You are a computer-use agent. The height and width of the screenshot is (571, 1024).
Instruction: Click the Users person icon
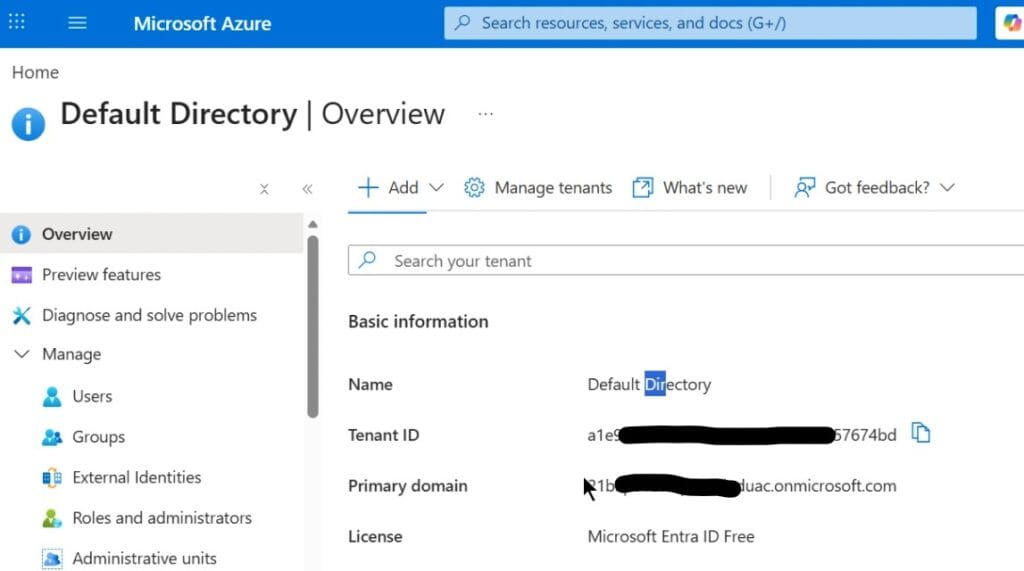point(52,397)
